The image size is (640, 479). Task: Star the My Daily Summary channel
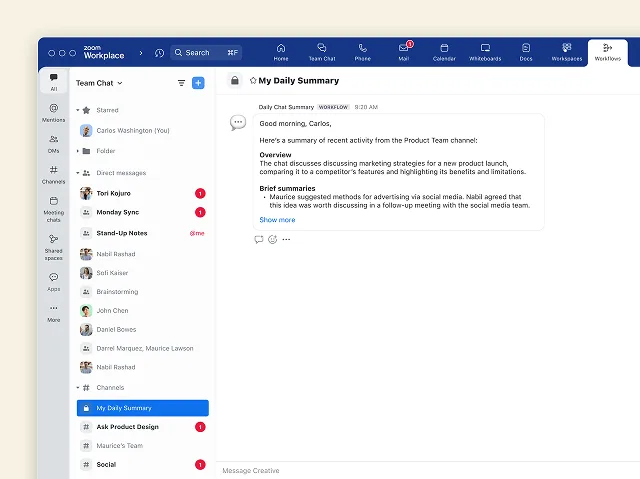click(253, 81)
